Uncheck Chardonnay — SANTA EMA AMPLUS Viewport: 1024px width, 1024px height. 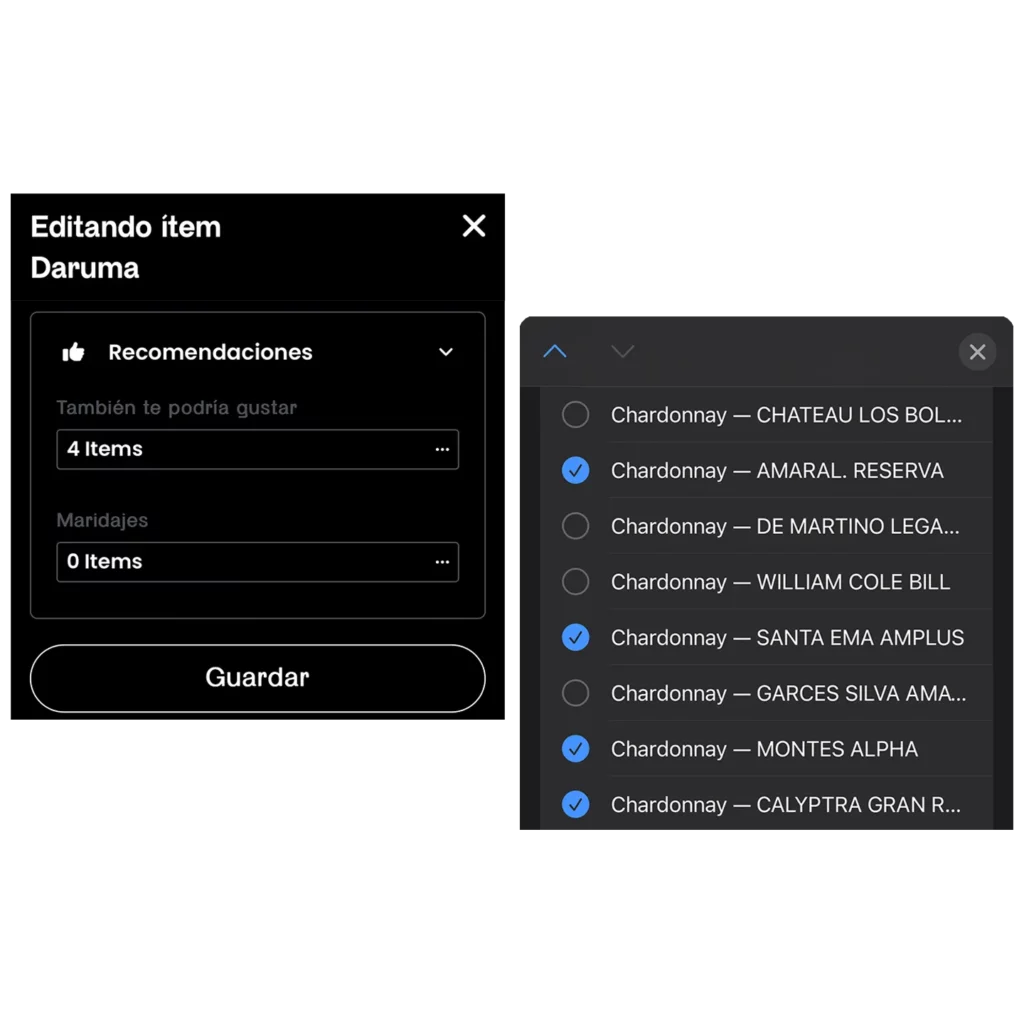(575, 637)
